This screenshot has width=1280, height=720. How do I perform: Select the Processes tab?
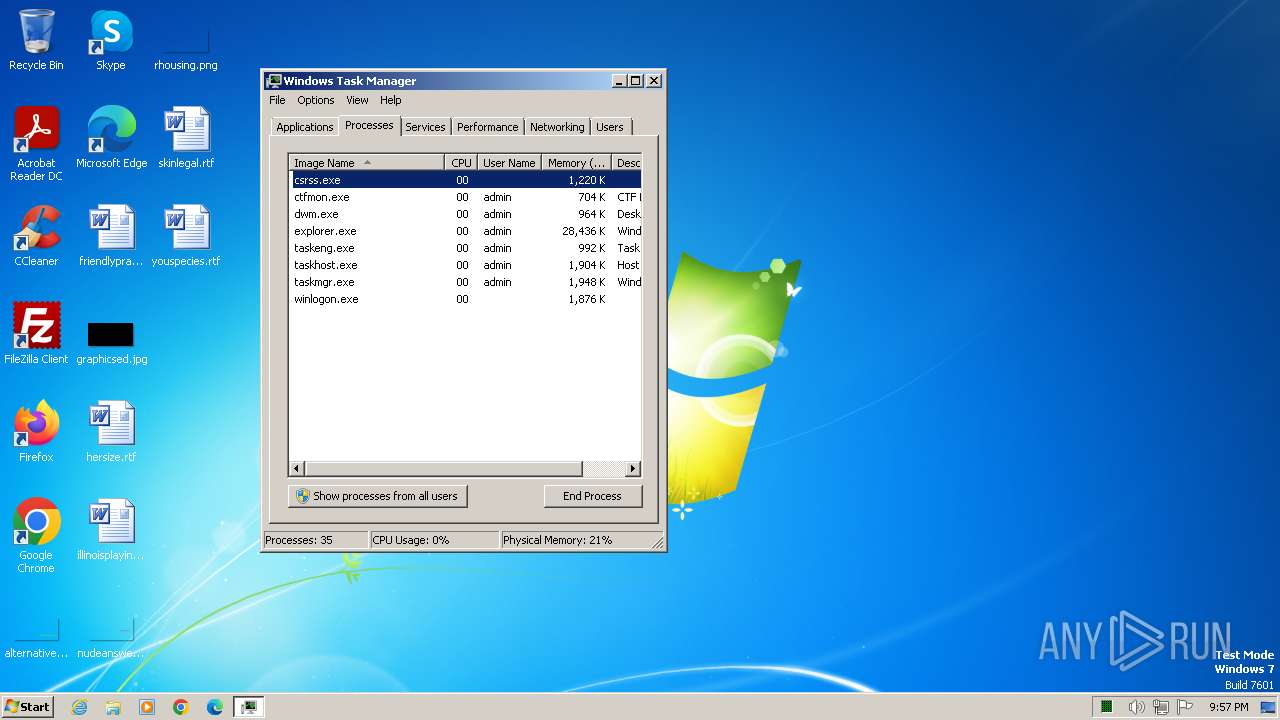pos(369,125)
